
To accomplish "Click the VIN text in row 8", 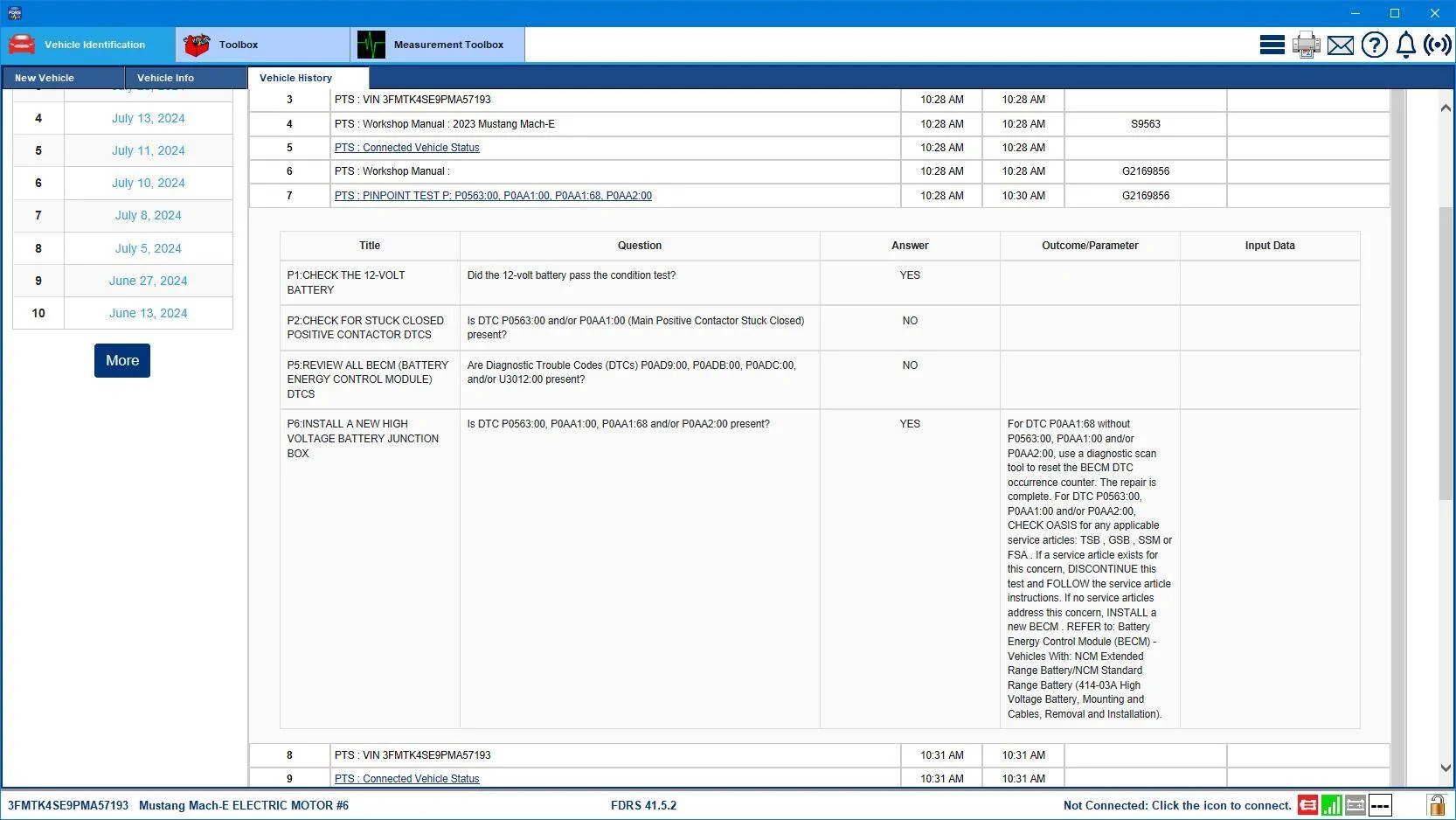I will (413, 755).
